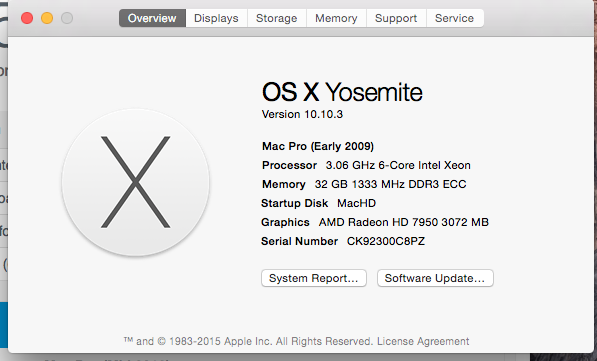Click the Processor label
The width and height of the screenshot is (597, 361).
point(289,165)
